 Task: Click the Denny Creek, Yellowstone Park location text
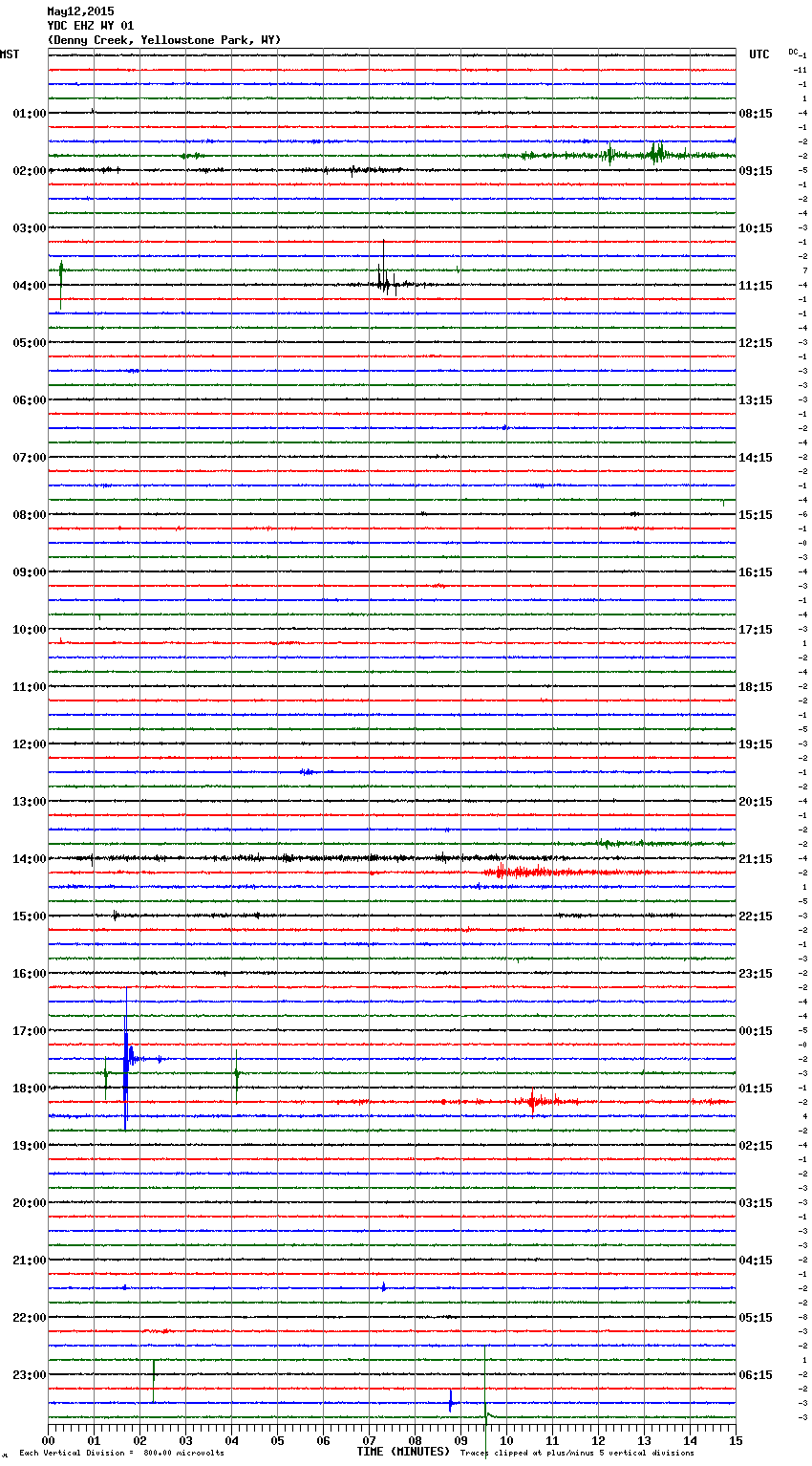(x=164, y=40)
